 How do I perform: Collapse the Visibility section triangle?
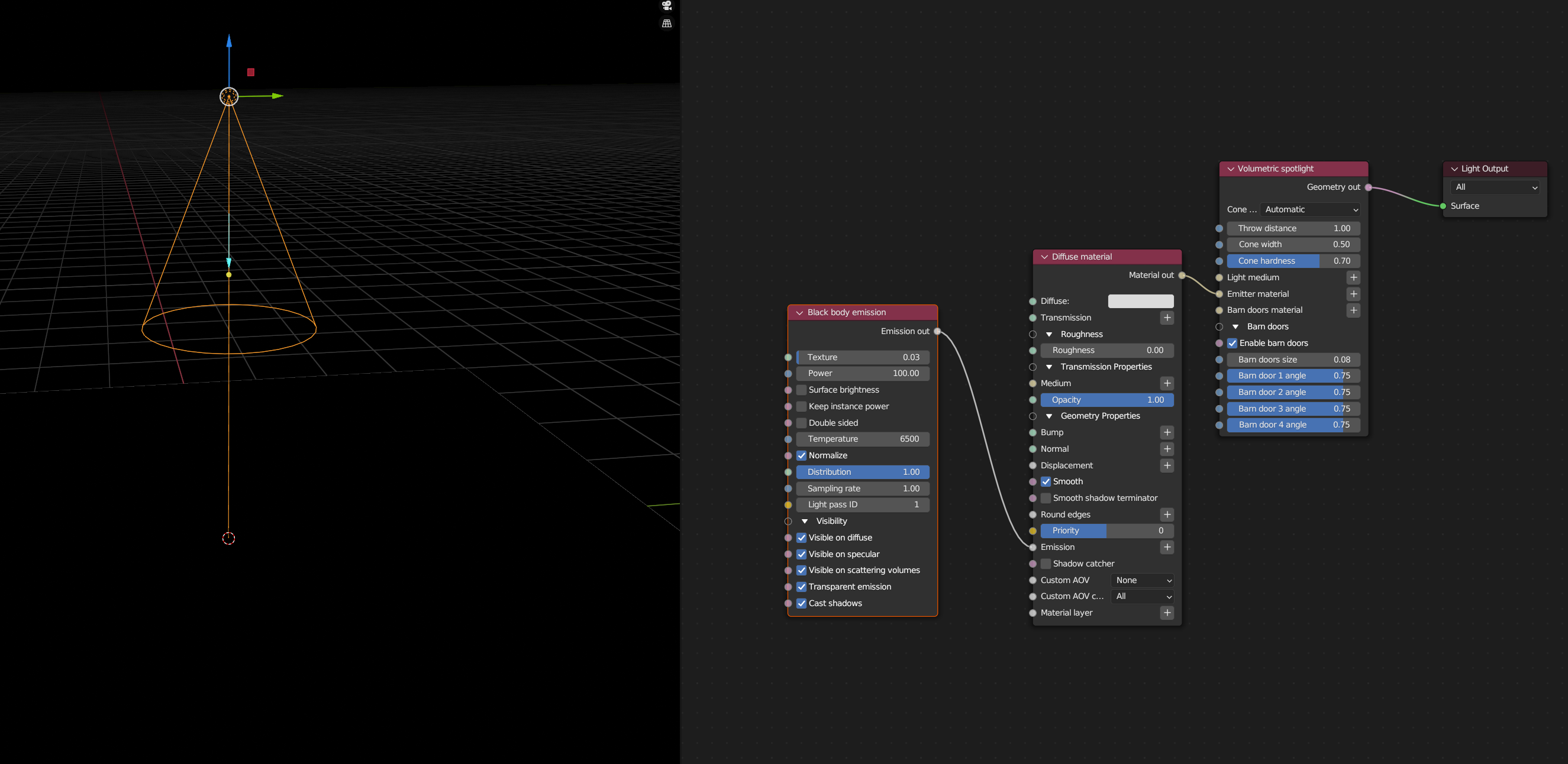[805, 522]
